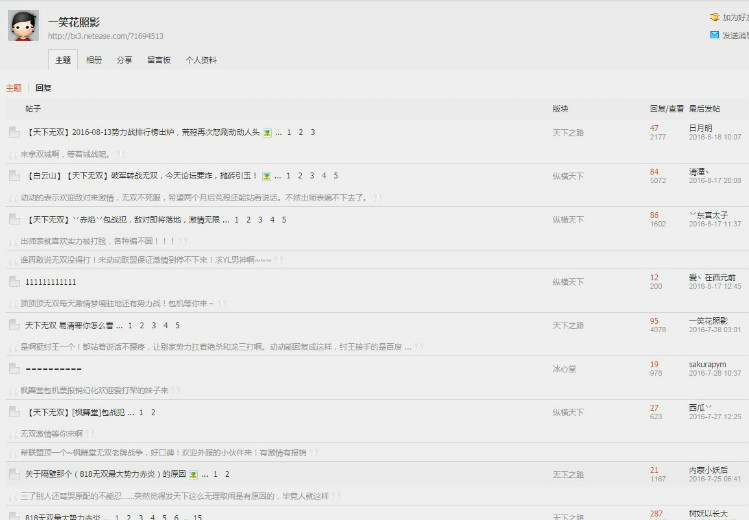This screenshot has width=749, height=520.
Task: Click thread icon for 111111111111 post
Action: [14, 282]
